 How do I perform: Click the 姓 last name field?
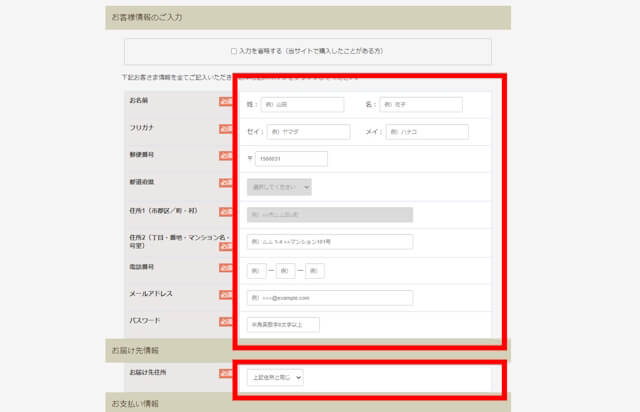coord(302,104)
